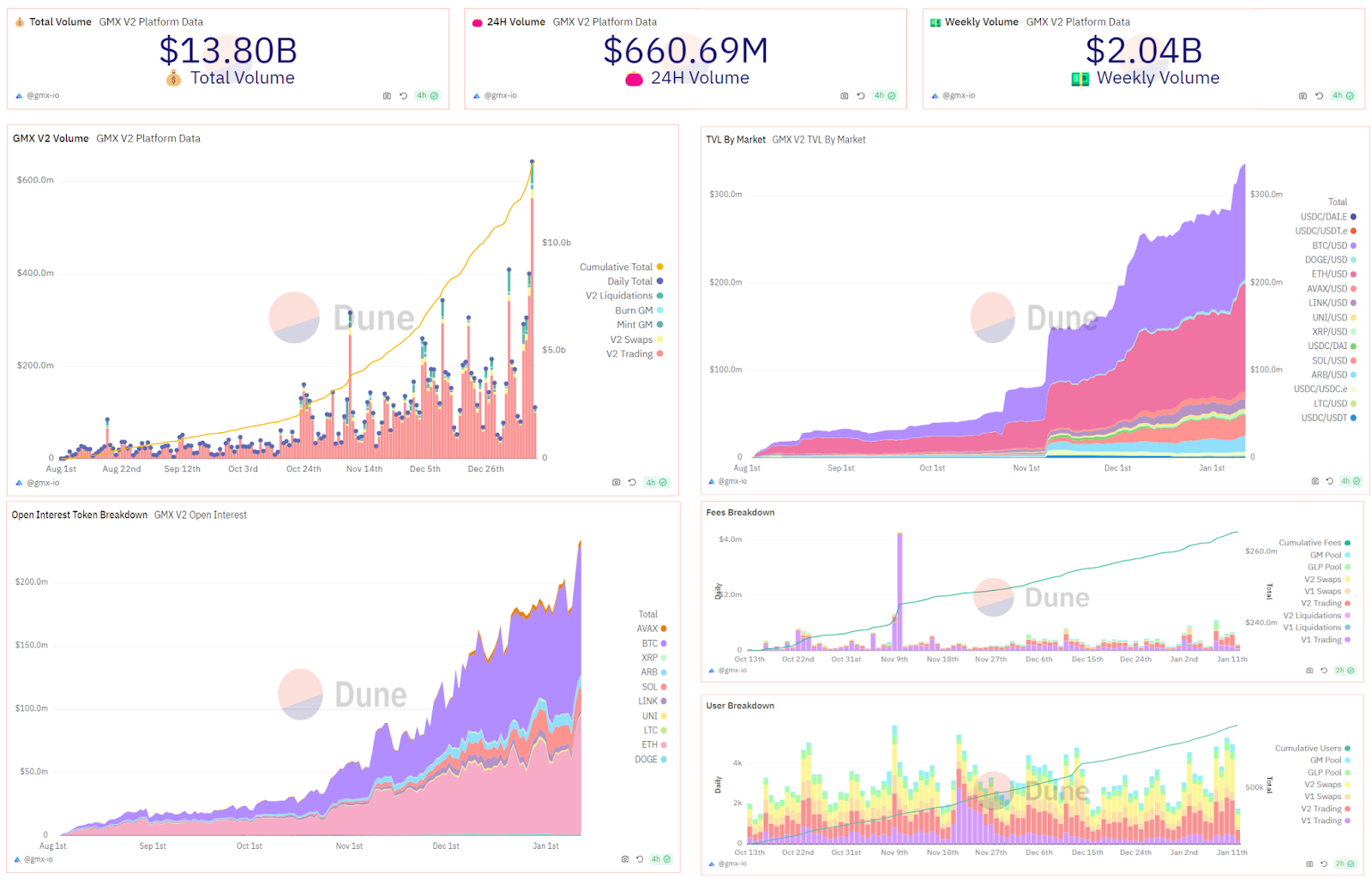
Task: Toggle Burn GM series in volume legend
Action: tap(639, 310)
